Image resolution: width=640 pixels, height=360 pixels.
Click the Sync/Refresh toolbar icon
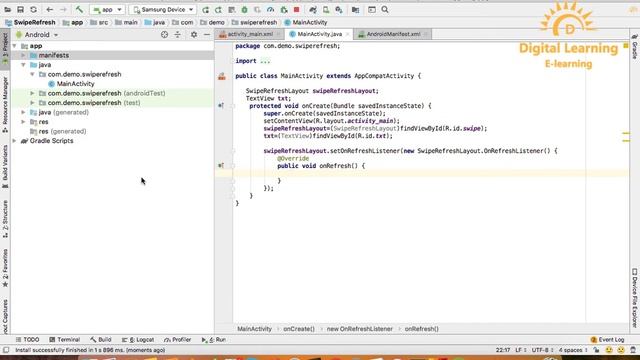(33, 9)
